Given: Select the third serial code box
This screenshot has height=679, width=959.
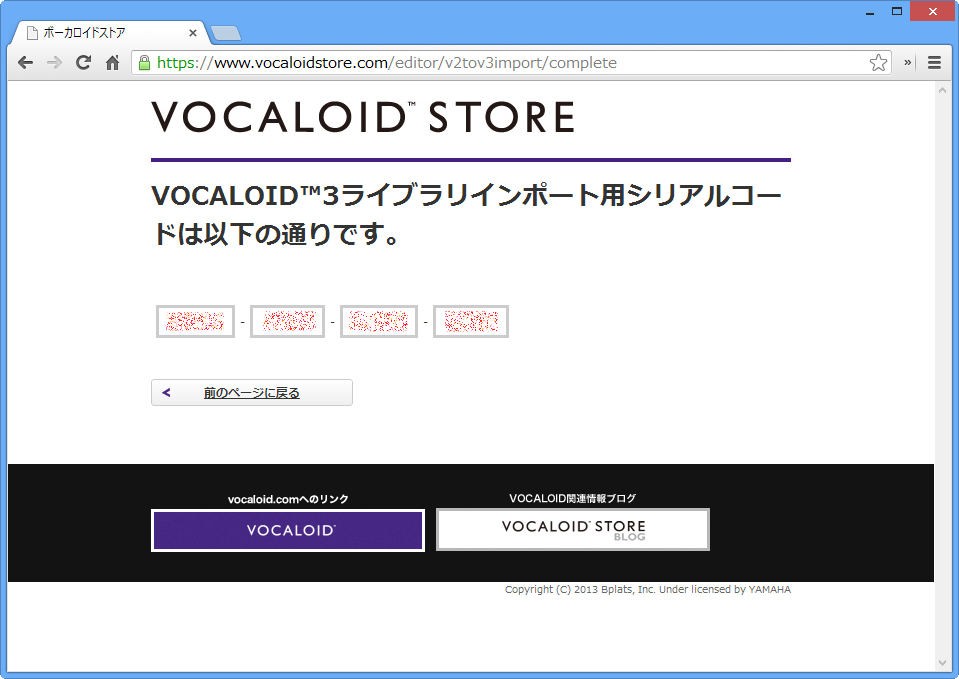Looking at the screenshot, I should point(379,321).
